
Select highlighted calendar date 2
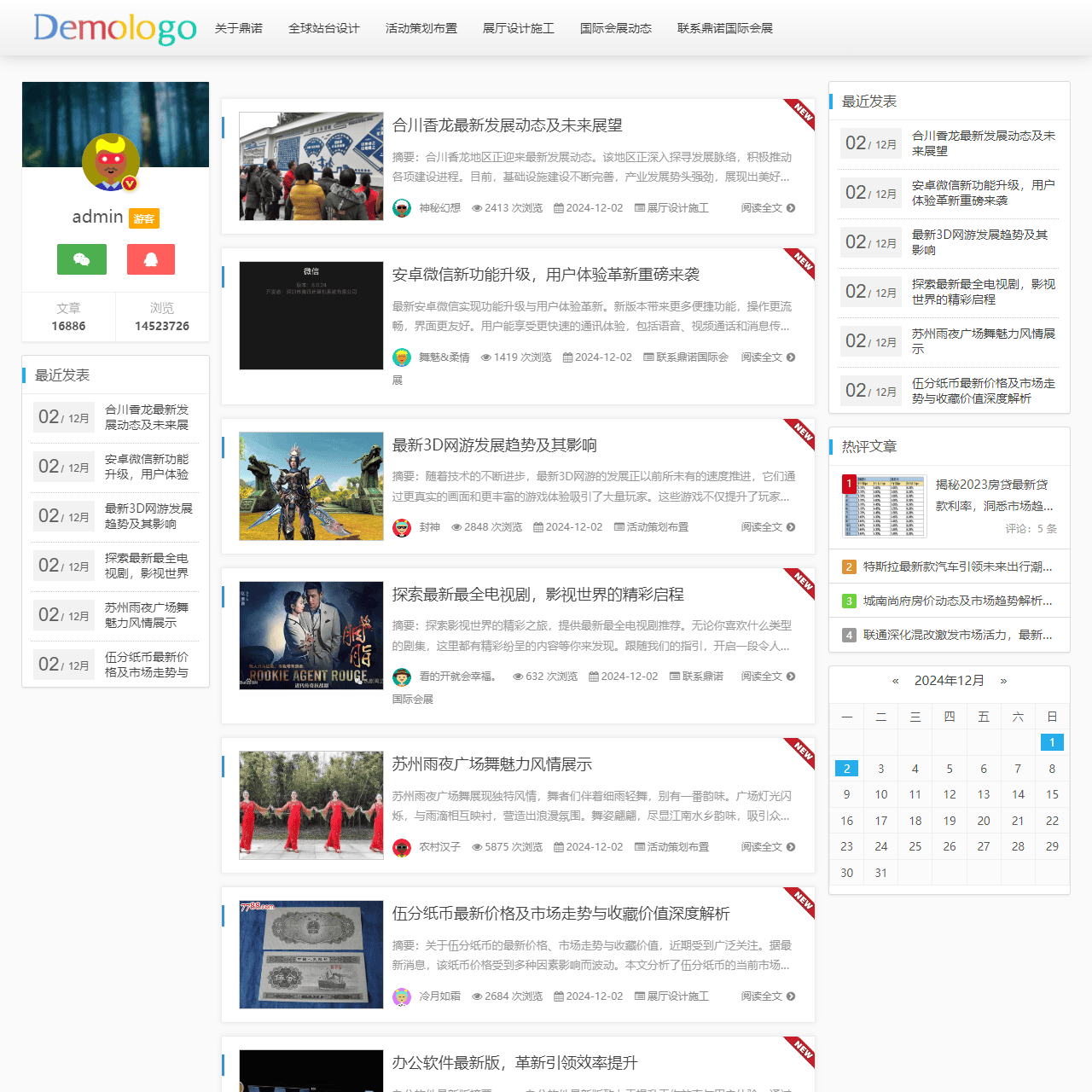pyautogui.click(x=846, y=769)
